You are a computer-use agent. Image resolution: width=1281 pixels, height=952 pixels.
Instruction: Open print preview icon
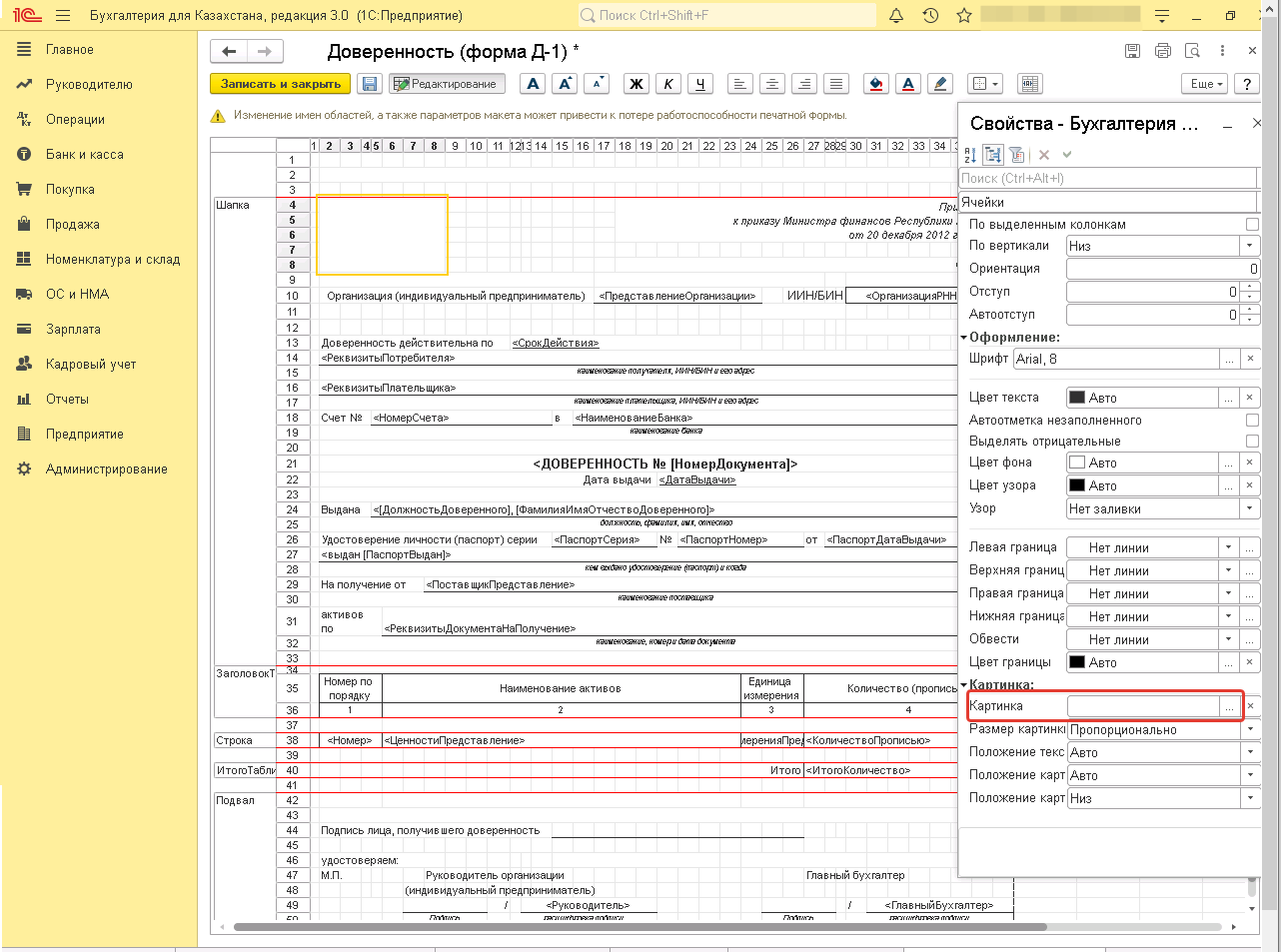coord(1192,51)
